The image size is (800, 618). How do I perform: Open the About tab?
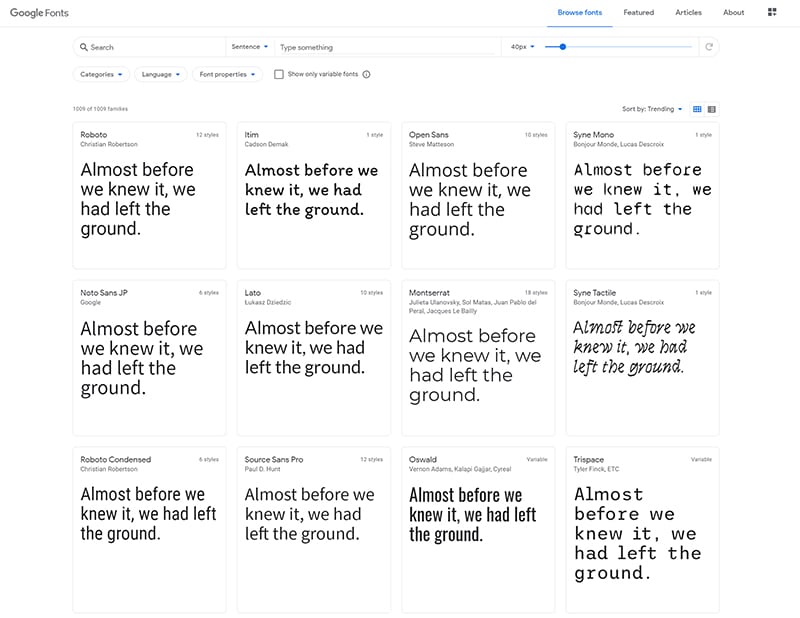733,13
